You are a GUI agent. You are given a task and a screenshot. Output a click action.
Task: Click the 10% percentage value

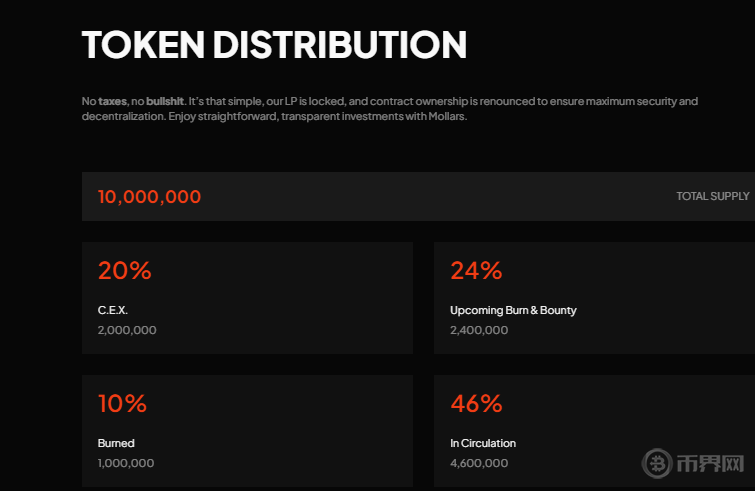tap(122, 404)
